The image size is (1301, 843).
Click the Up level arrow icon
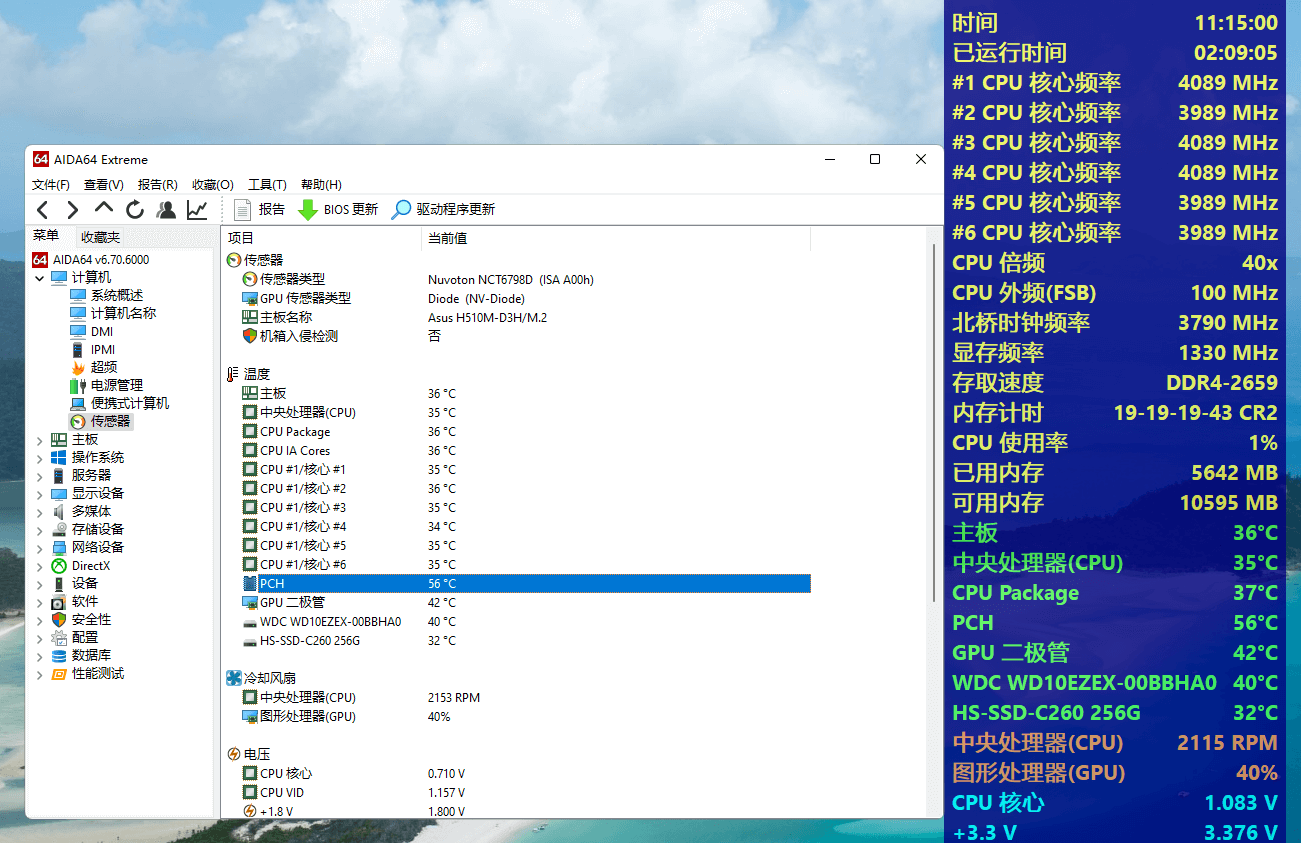104,209
